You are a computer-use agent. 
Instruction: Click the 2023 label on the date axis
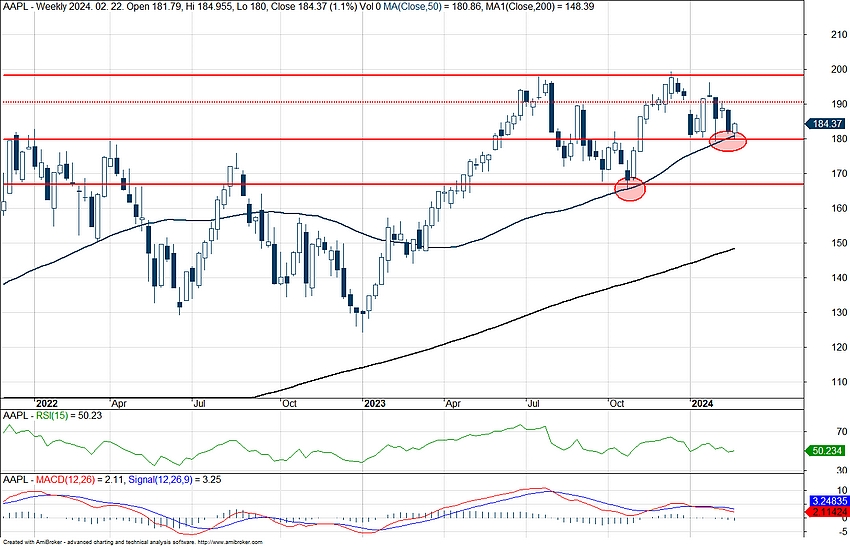pyautogui.click(x=375, y=403)
